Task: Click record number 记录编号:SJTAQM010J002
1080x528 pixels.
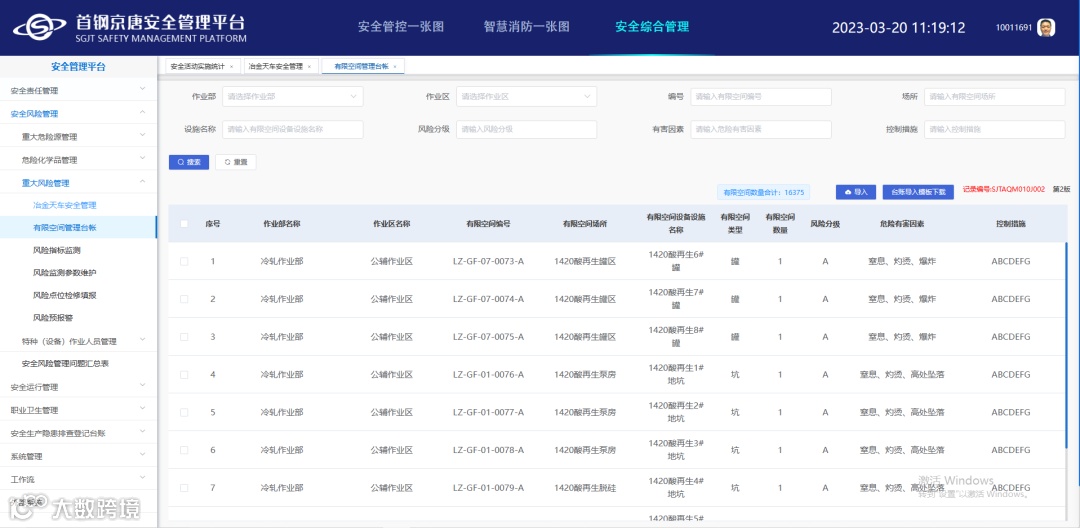Action: 1004,189
